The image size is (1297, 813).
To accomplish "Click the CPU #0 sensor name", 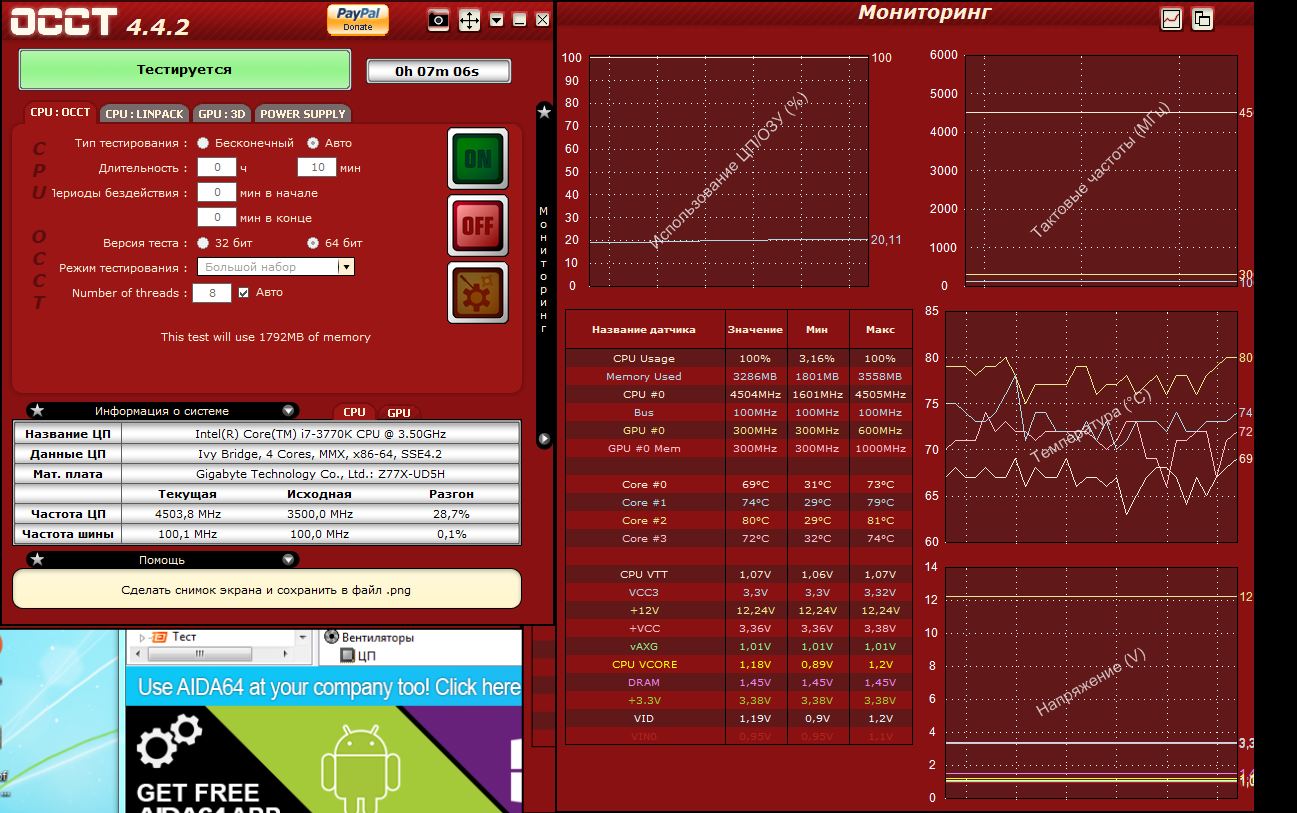I will pos(644,394).
